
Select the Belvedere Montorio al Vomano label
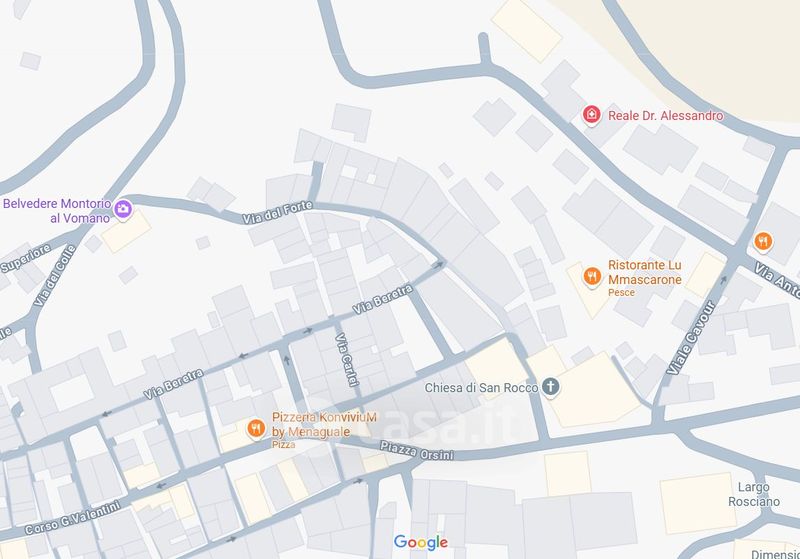pyautogui.click(x=57, y=211)
